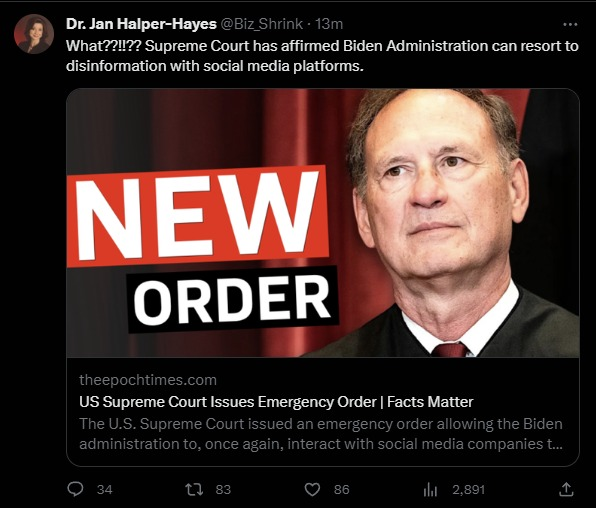The image size is (596, 508).
Task: Open Dr. Jan Halper-Hayes profile avatar
Action: (34, 34)
